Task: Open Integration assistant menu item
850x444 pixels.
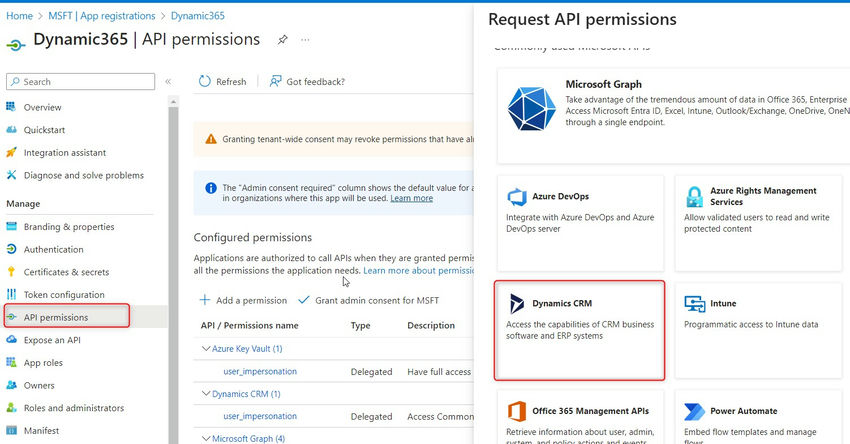Action: point(65,153)
